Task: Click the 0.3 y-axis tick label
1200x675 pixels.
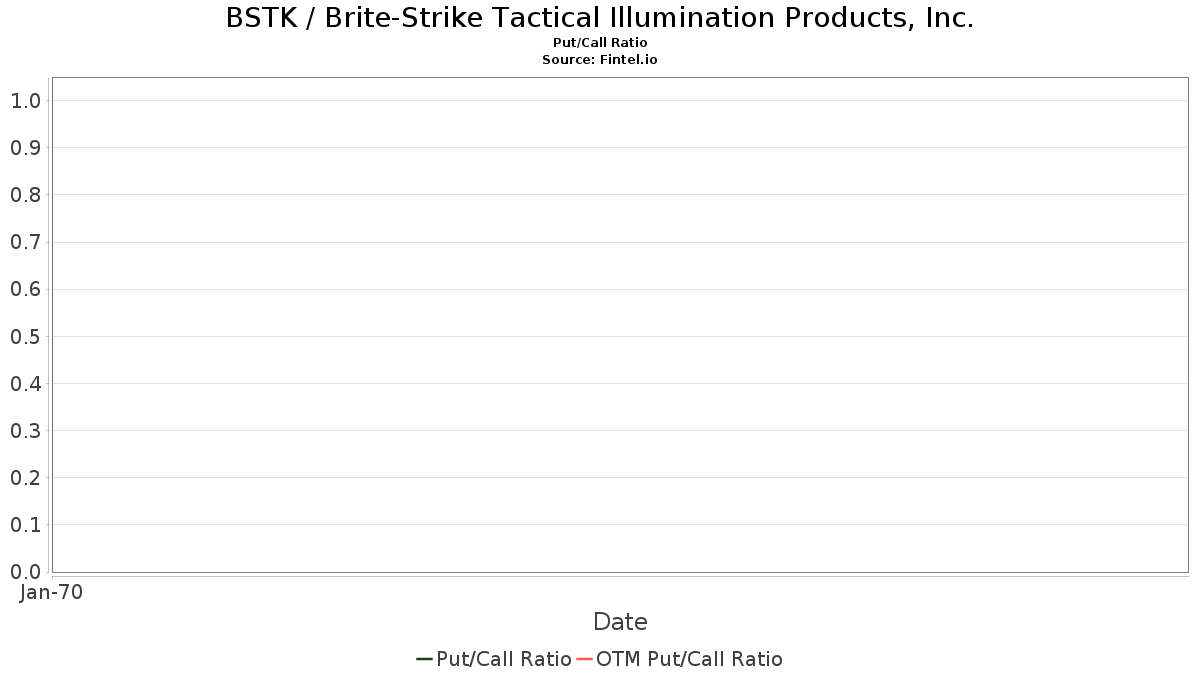Action: pyautogui.click(x=26, y=431)
